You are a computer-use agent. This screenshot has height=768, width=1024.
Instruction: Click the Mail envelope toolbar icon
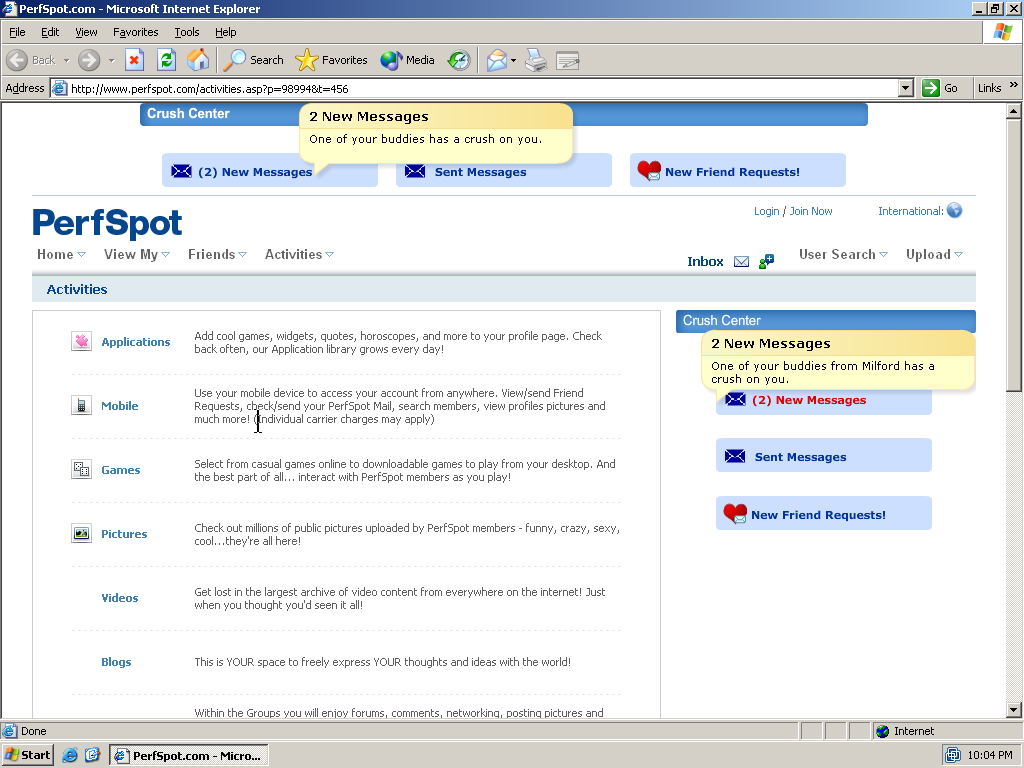click(497, 60)
